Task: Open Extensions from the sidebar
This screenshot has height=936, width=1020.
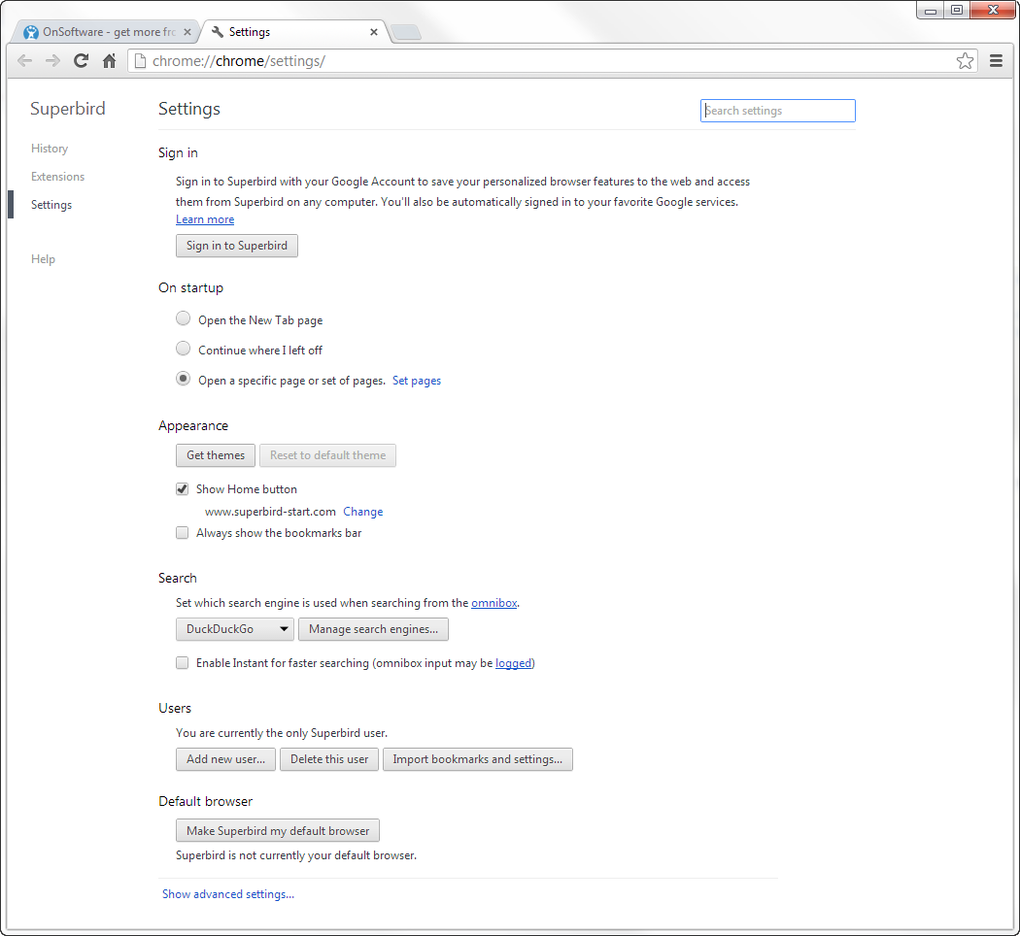Action: (x=58, y=176)
